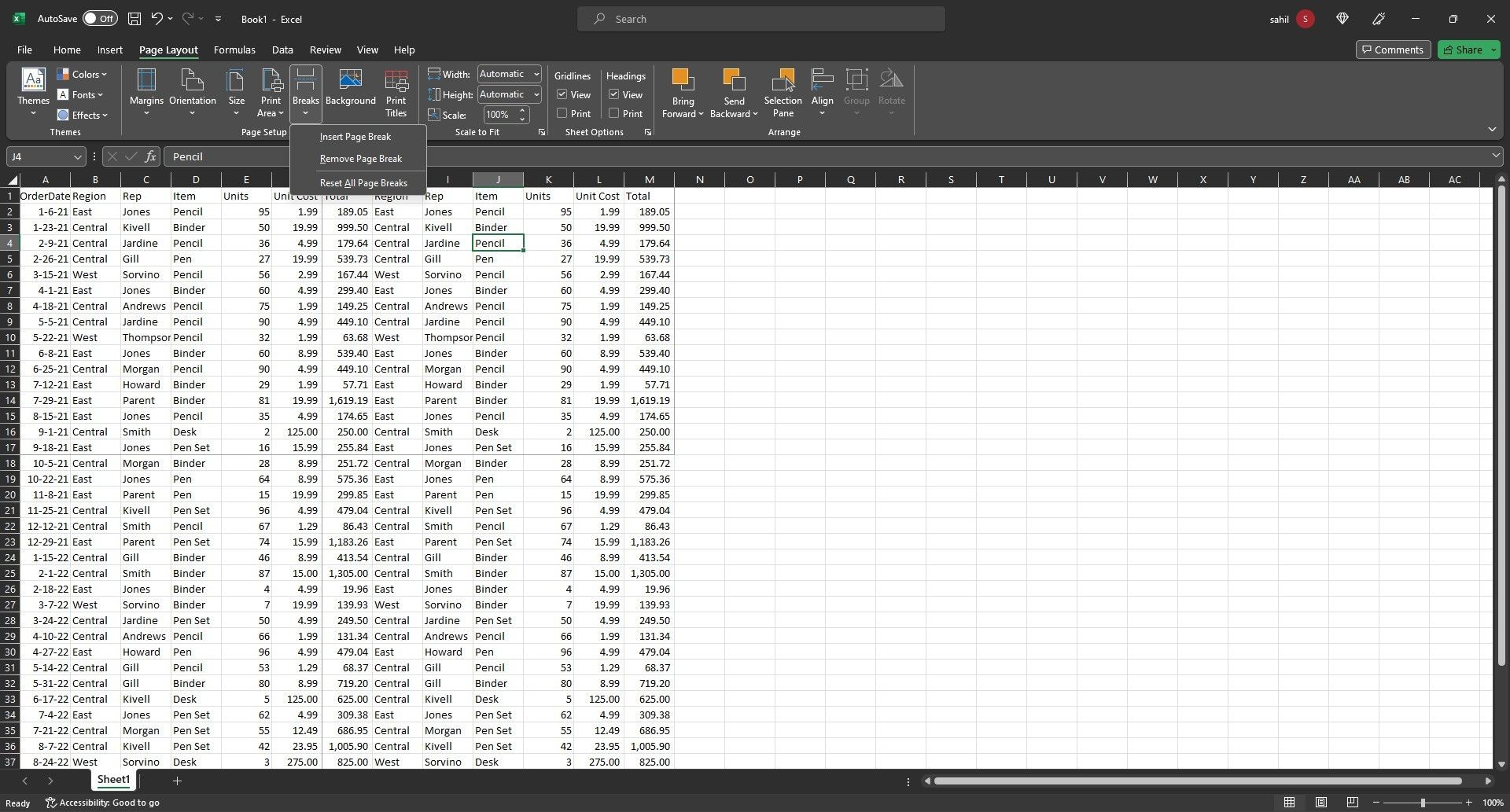This screenshot has height=812, width=1510.
Task: Click the Breaks icon
Action: [305, 79]
